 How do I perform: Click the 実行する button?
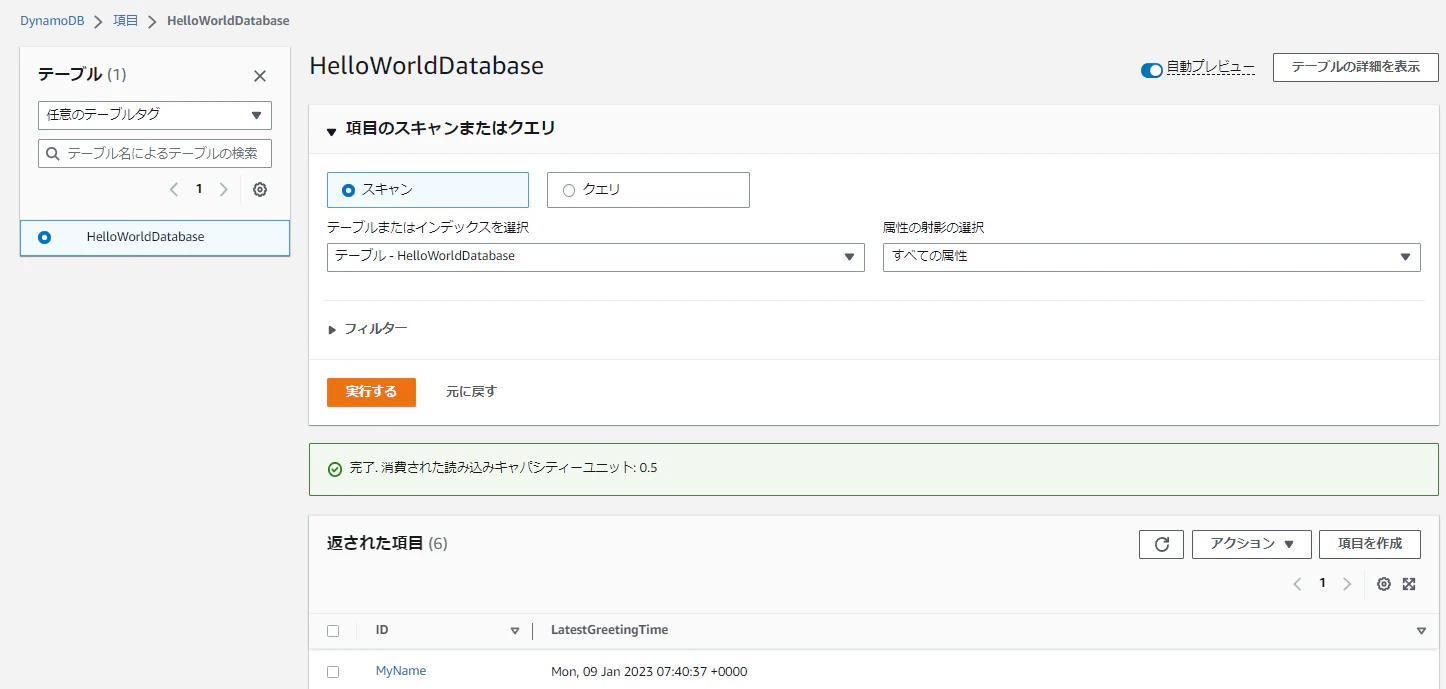[x=371, y=392]
